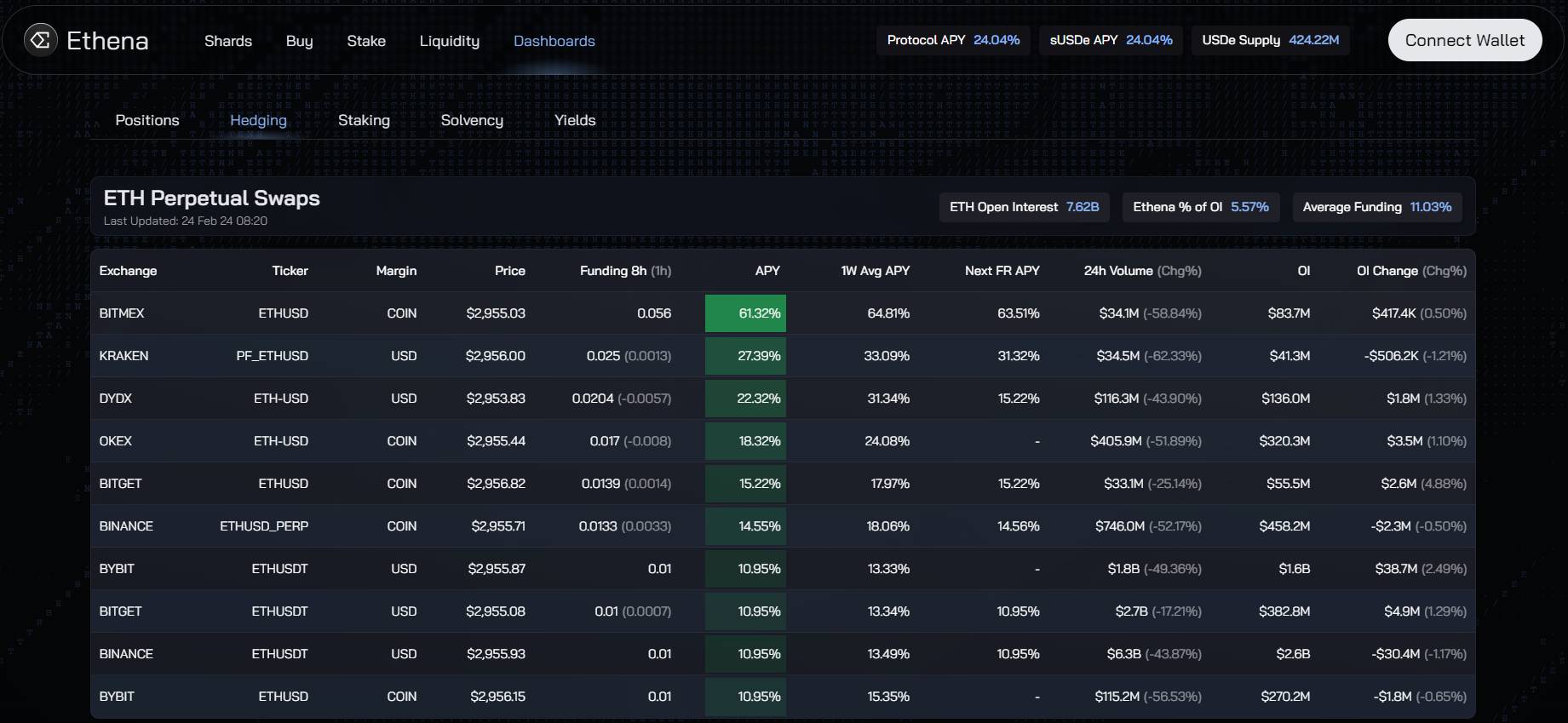
Task: Click the -$506.2K (-1.21%) OI change
Action: [1416, 356]
